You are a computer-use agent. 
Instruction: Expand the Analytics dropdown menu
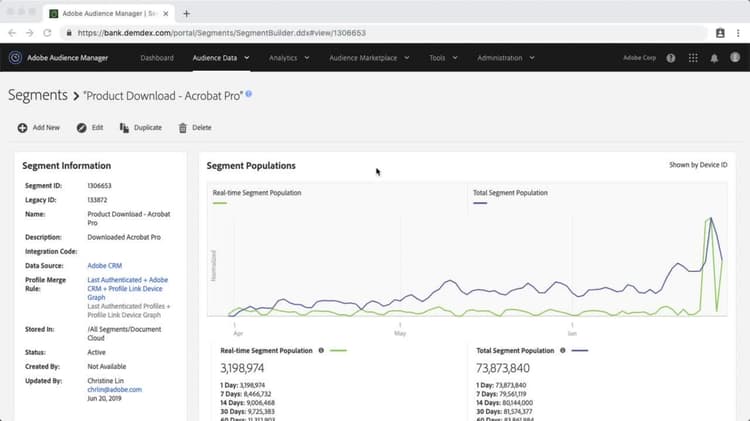pos(289,58)
